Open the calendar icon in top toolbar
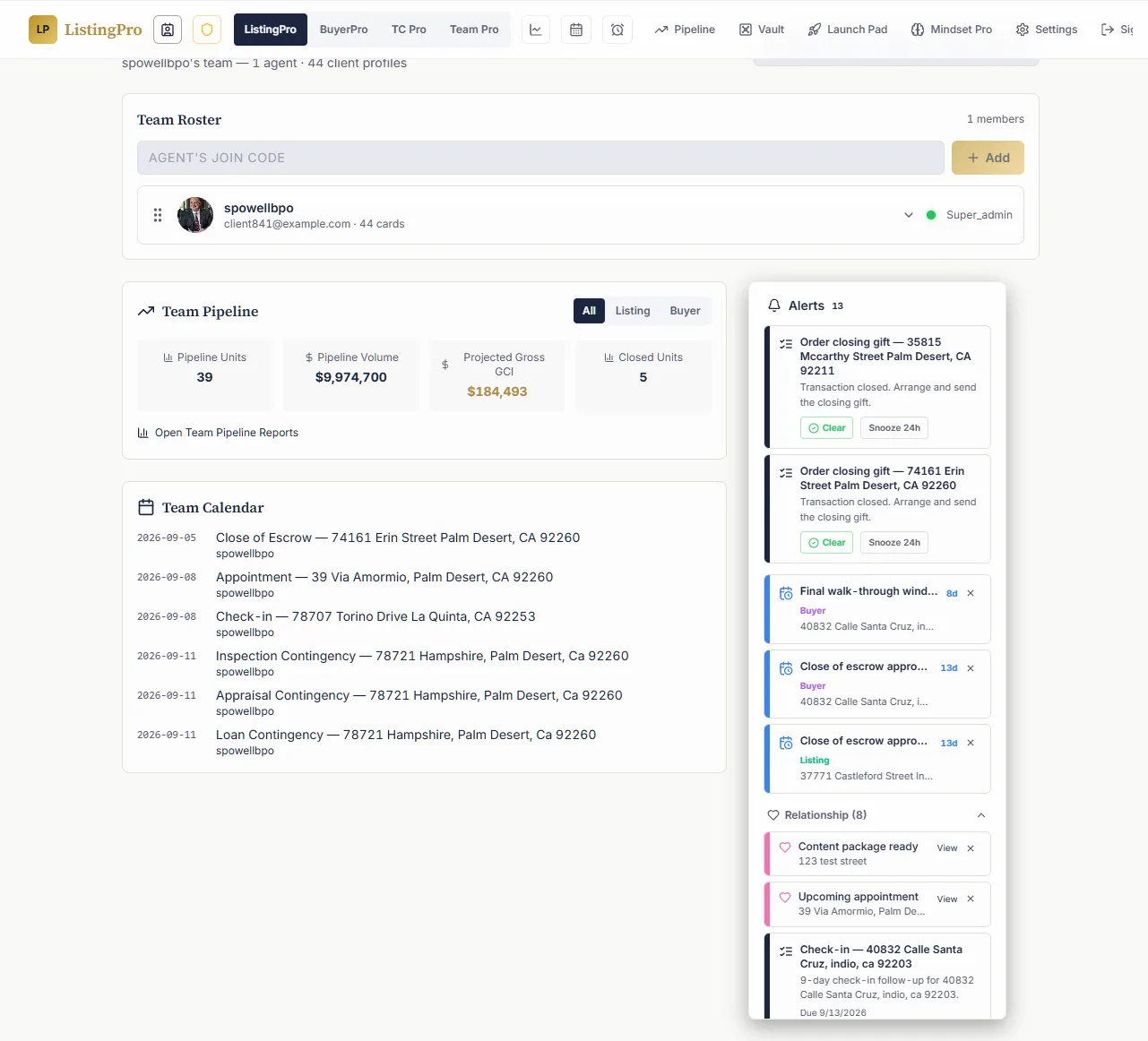This screenshot has height=1041, width=1148. (576, 30)
